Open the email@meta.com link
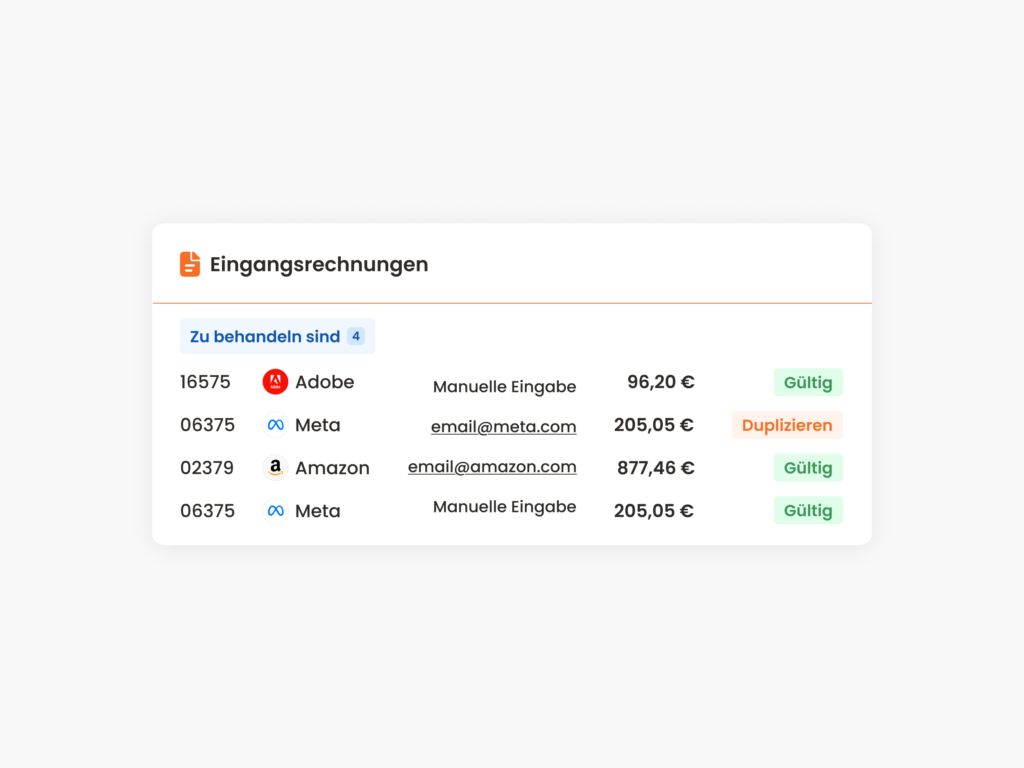This screenshot has height=768, width=1024. [x=504, y=426]
